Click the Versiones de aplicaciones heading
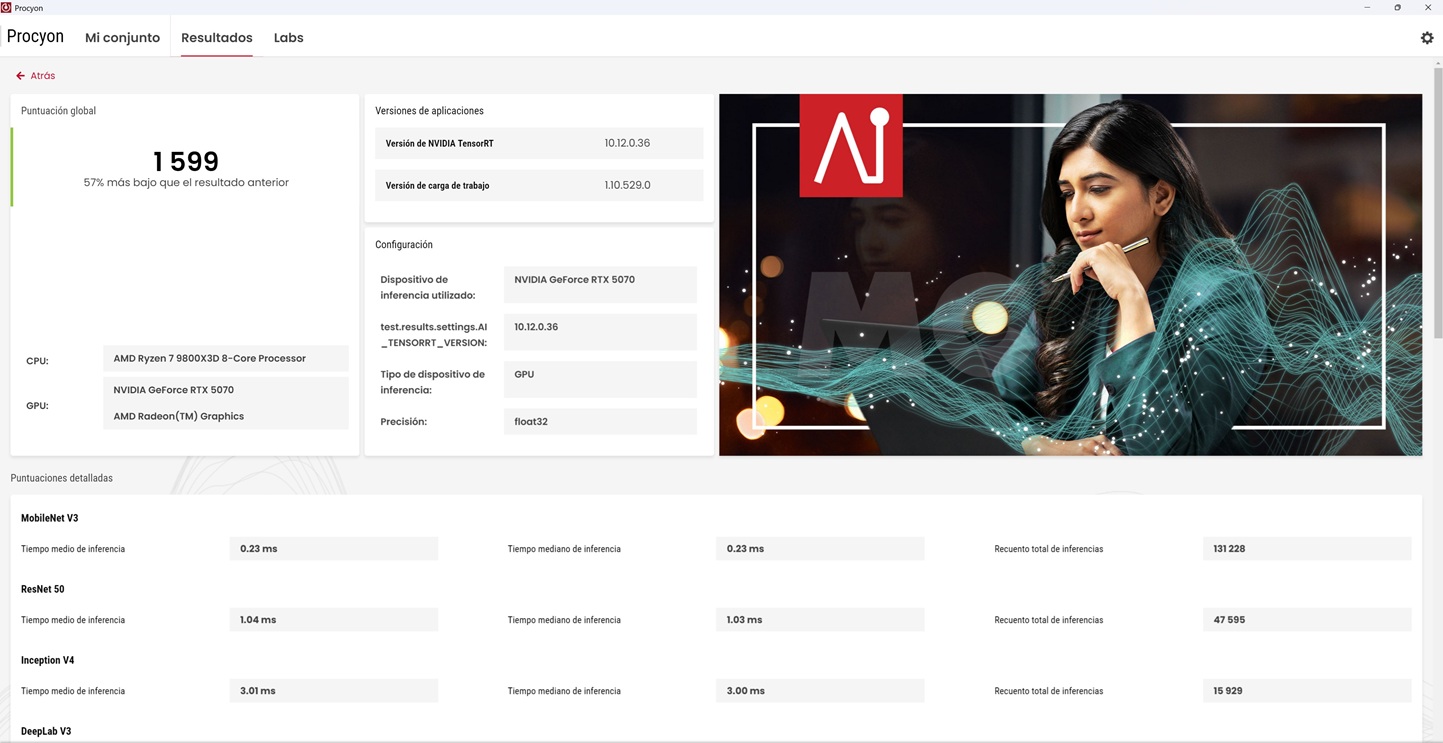1443x743 pixels. [x=429, y=111]
